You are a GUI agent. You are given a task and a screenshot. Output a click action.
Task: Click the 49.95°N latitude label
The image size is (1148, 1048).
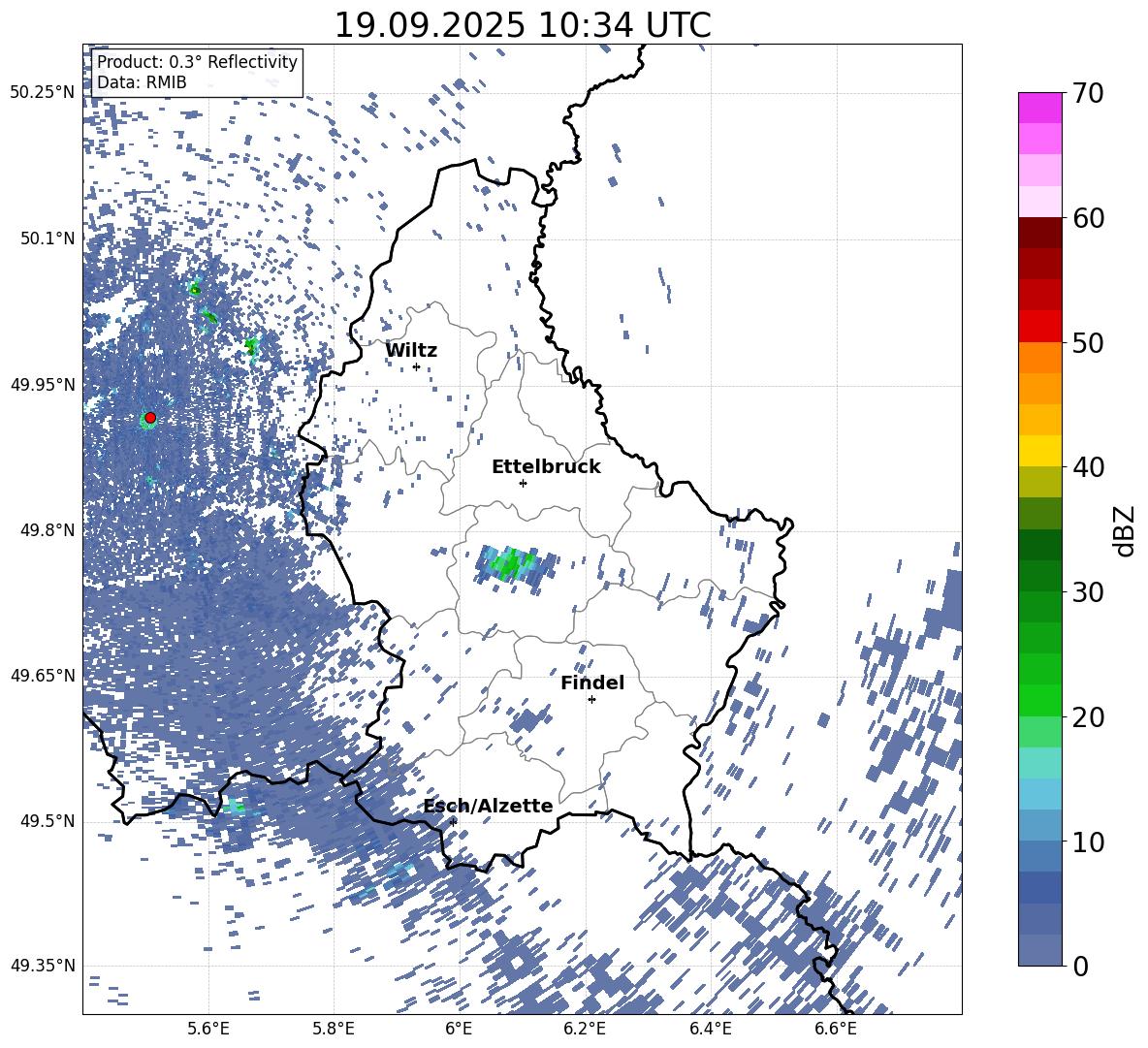coord(43,384)
